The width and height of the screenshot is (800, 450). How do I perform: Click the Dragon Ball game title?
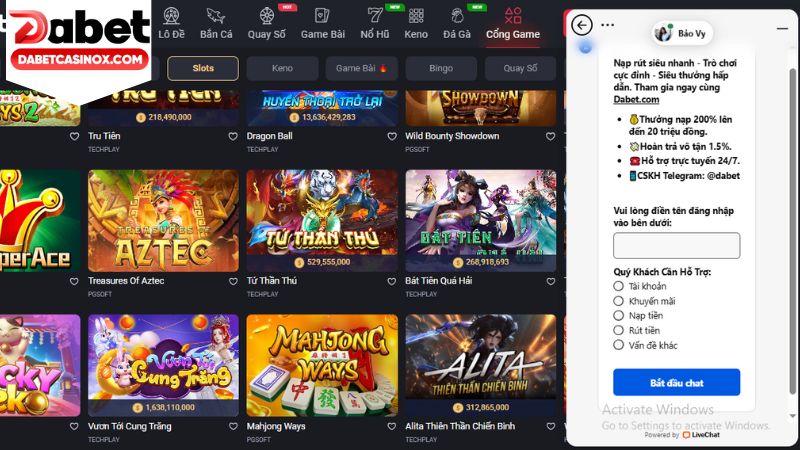(x=269, y=136)
